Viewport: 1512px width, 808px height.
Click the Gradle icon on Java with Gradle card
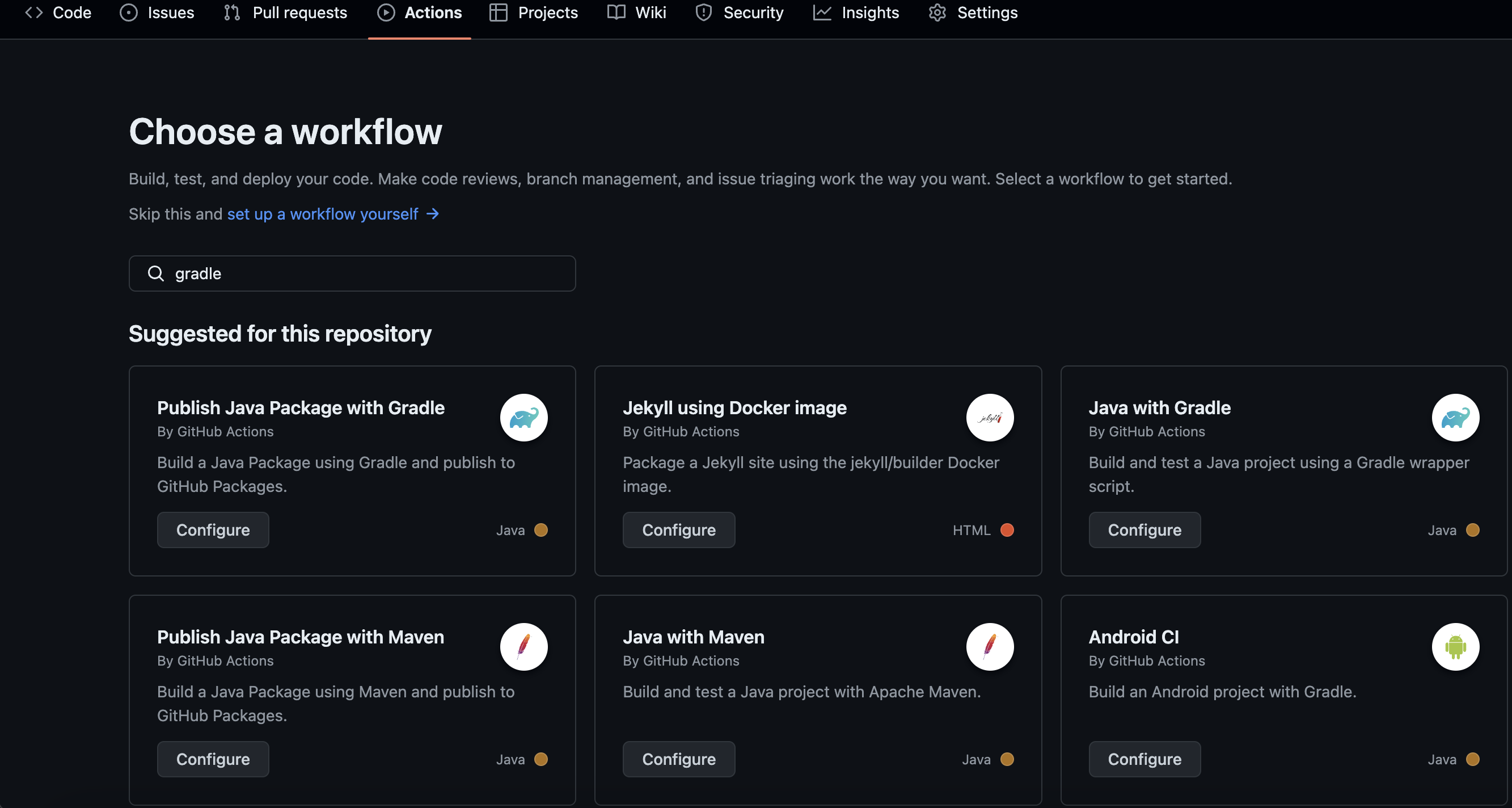click(x=1455, y=418)
